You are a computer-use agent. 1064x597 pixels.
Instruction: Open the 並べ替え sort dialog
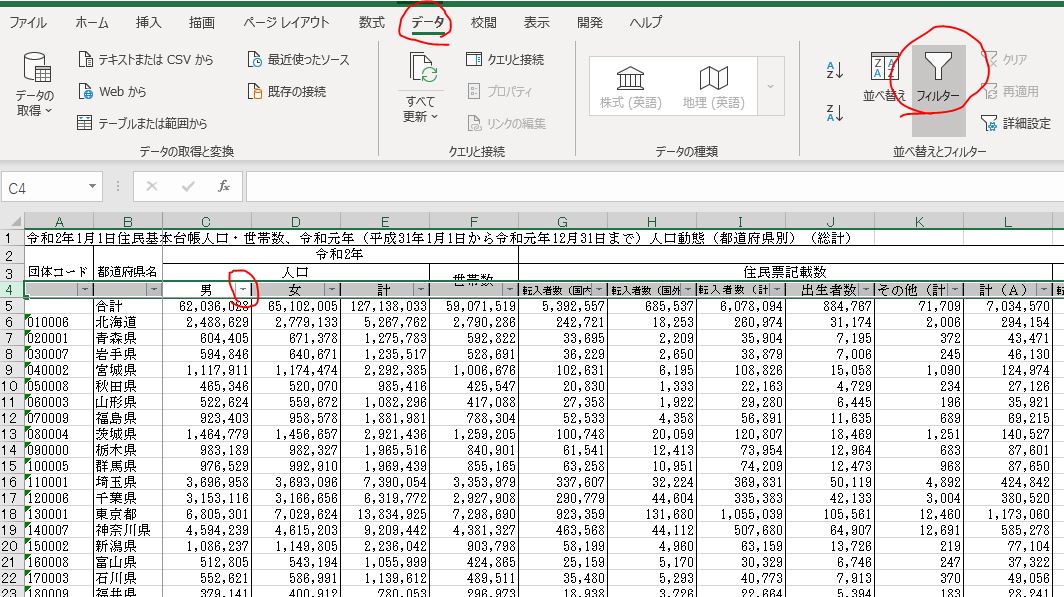[884, 78]
